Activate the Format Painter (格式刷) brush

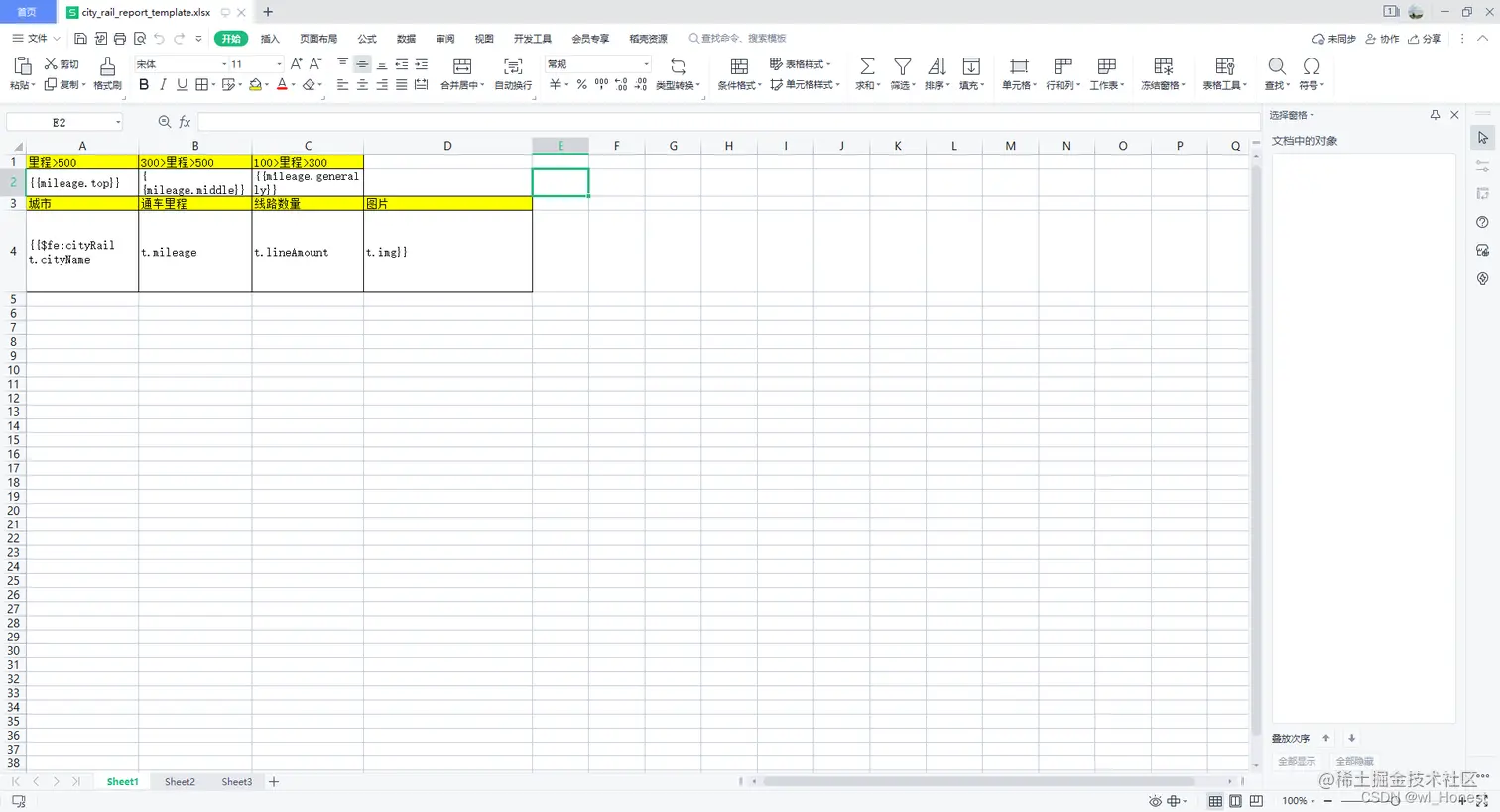tap(107, 66)
